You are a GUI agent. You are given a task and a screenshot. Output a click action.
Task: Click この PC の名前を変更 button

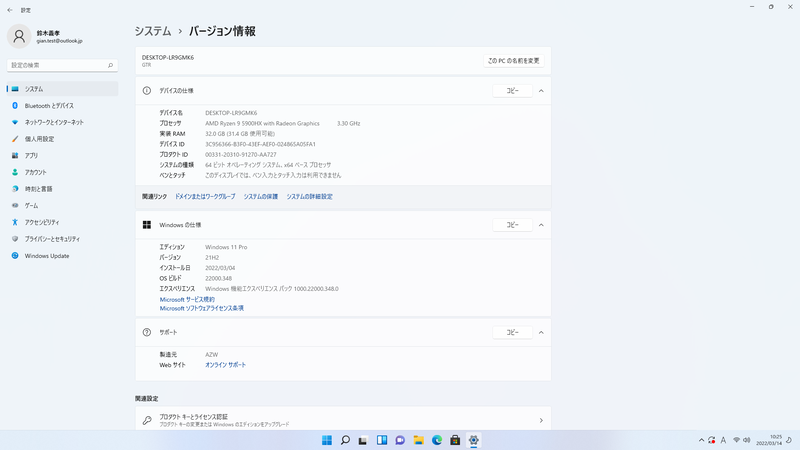tap(513, 61)
